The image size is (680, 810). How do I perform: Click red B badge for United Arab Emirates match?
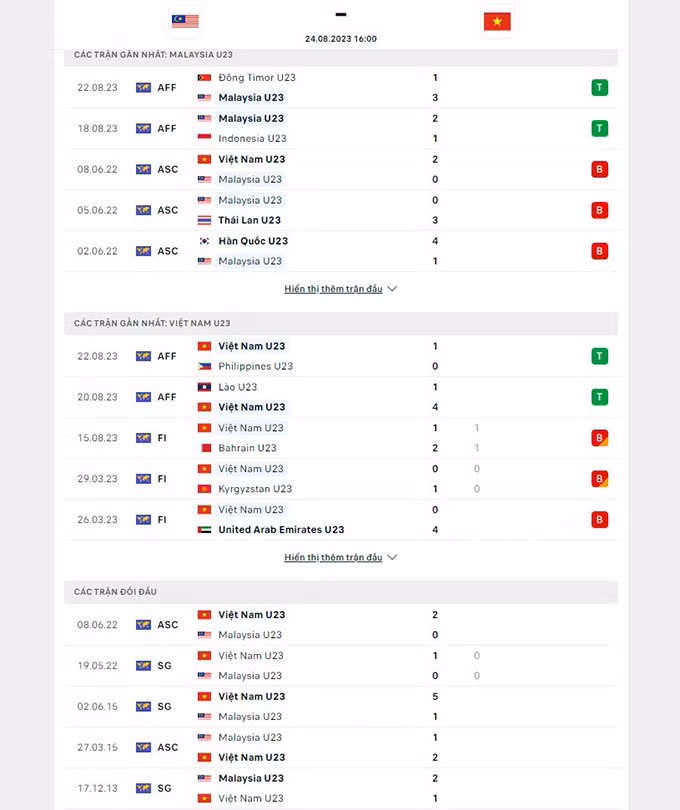click(x=599, y=520)
